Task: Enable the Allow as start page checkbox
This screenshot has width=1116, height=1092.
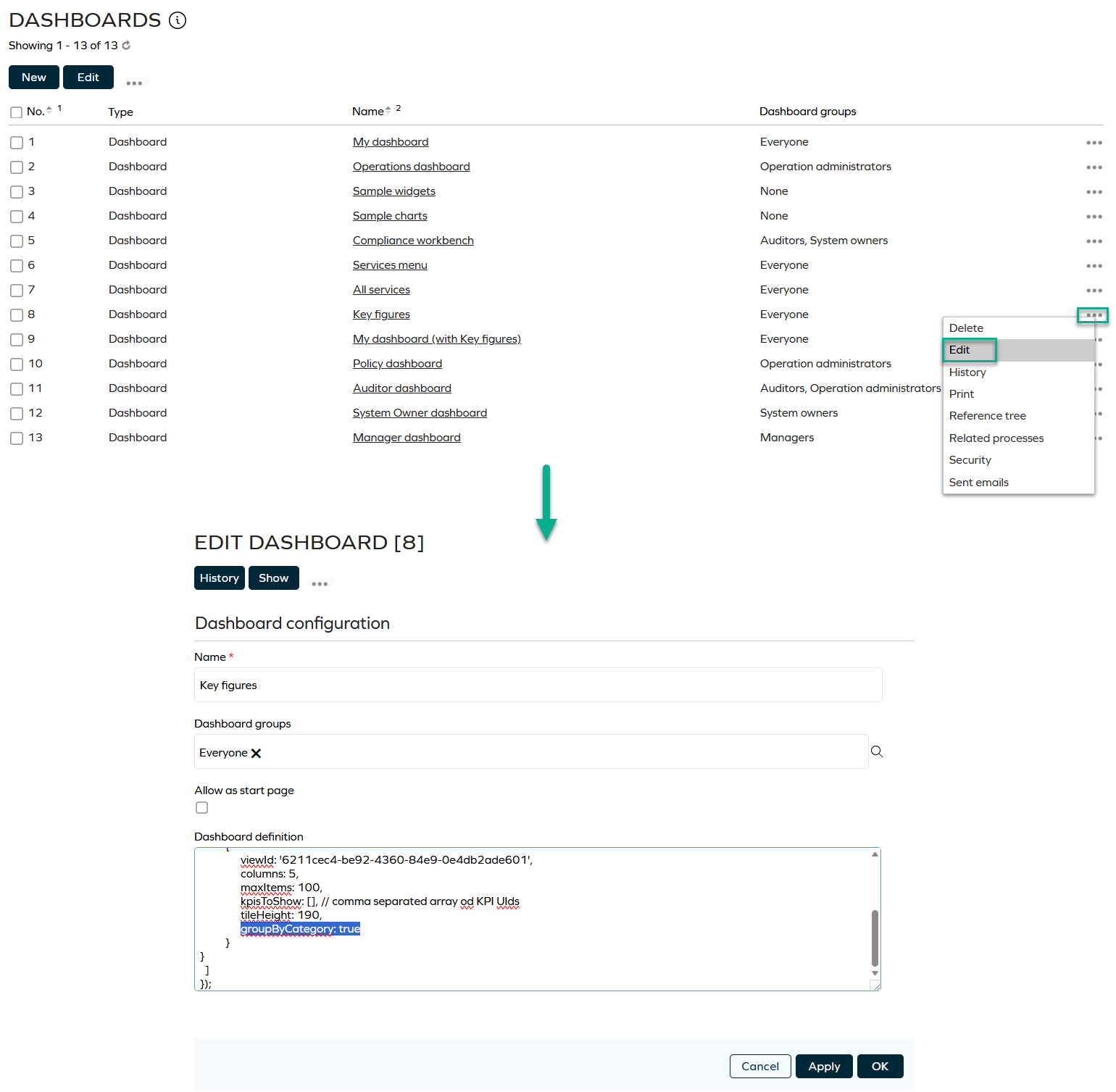Action: coord(201,807)
